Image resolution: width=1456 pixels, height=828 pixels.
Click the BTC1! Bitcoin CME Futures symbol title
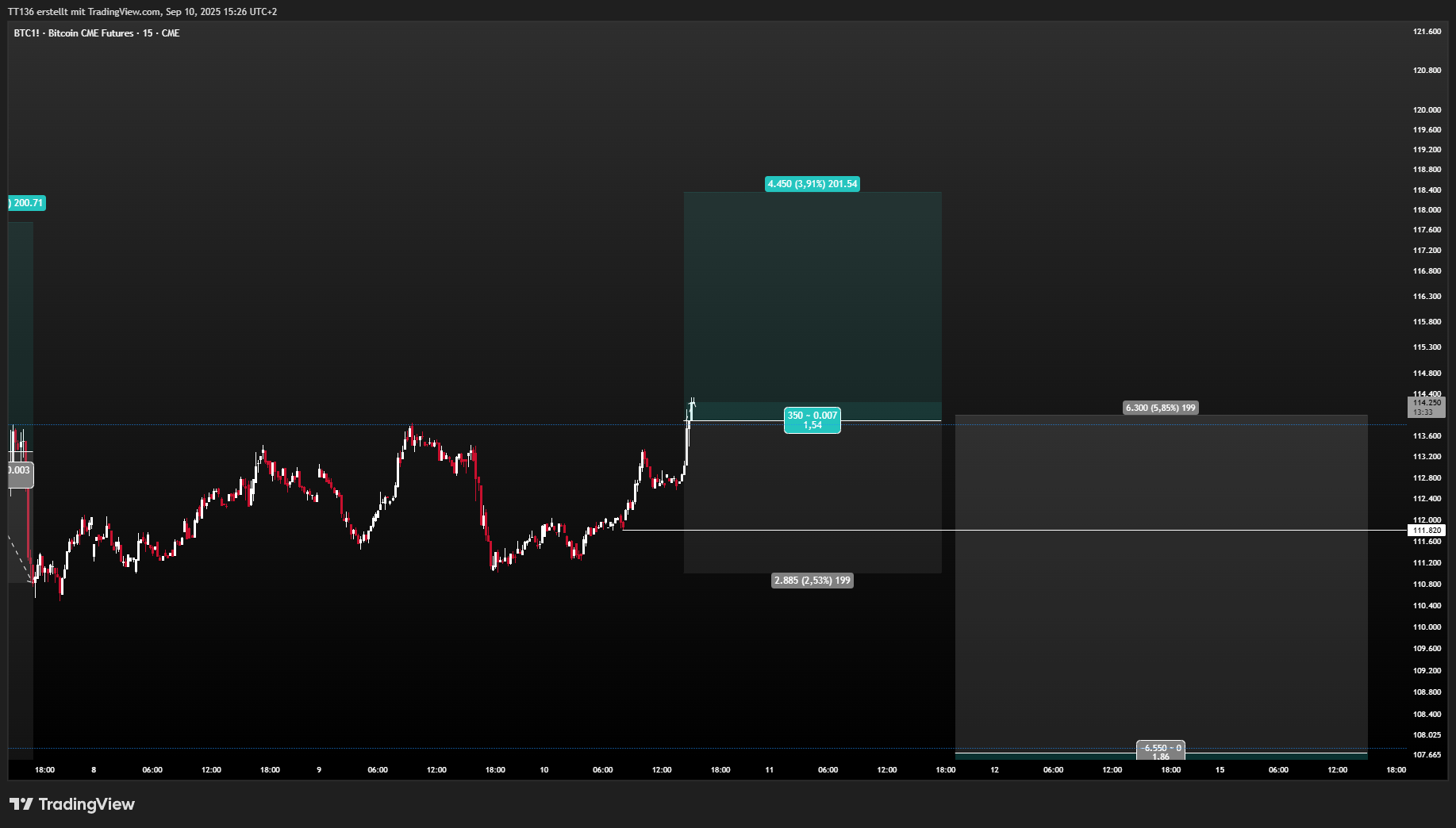tap(97, 33)
